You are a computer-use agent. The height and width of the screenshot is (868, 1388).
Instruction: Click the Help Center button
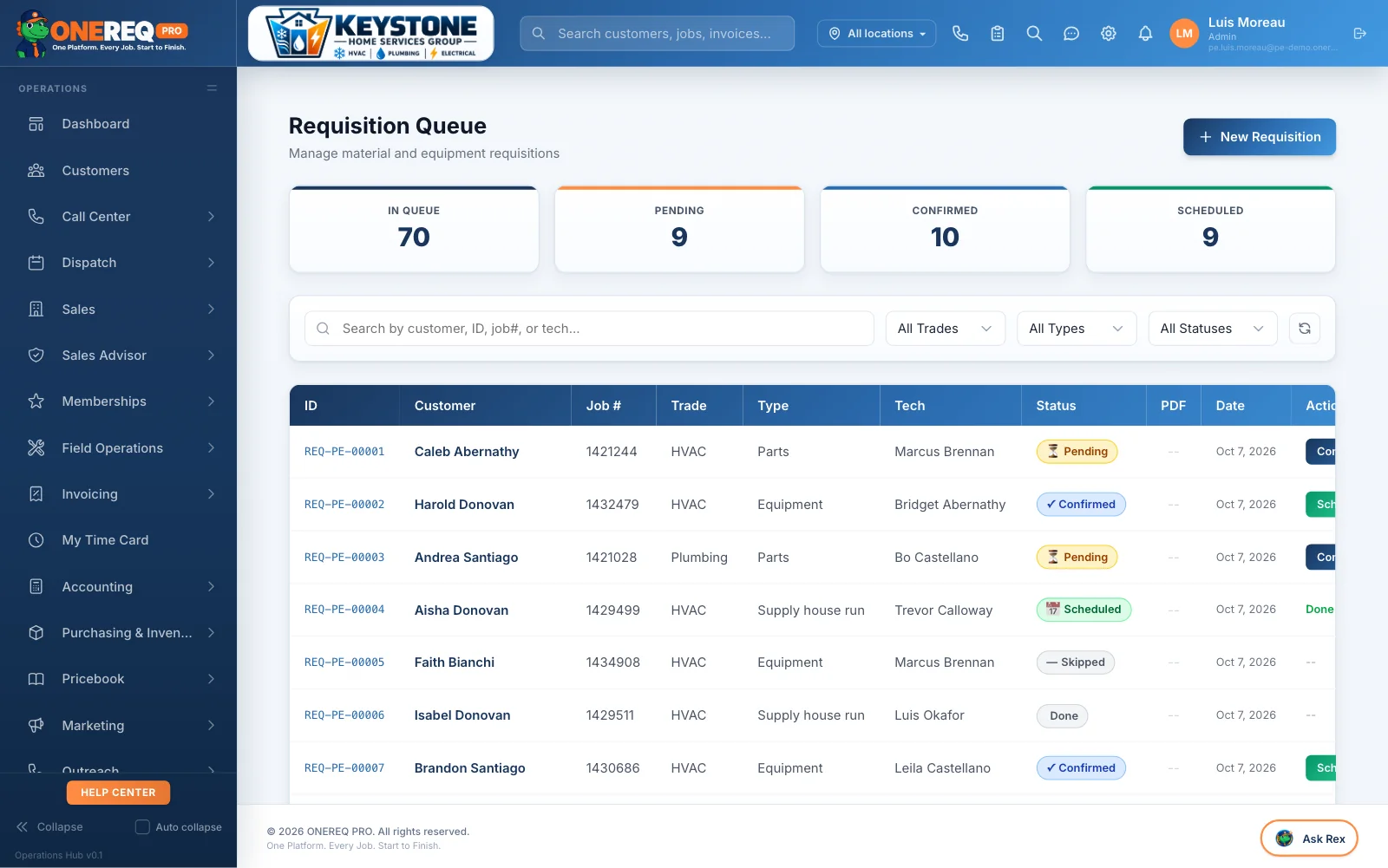(x=118, y=793)
